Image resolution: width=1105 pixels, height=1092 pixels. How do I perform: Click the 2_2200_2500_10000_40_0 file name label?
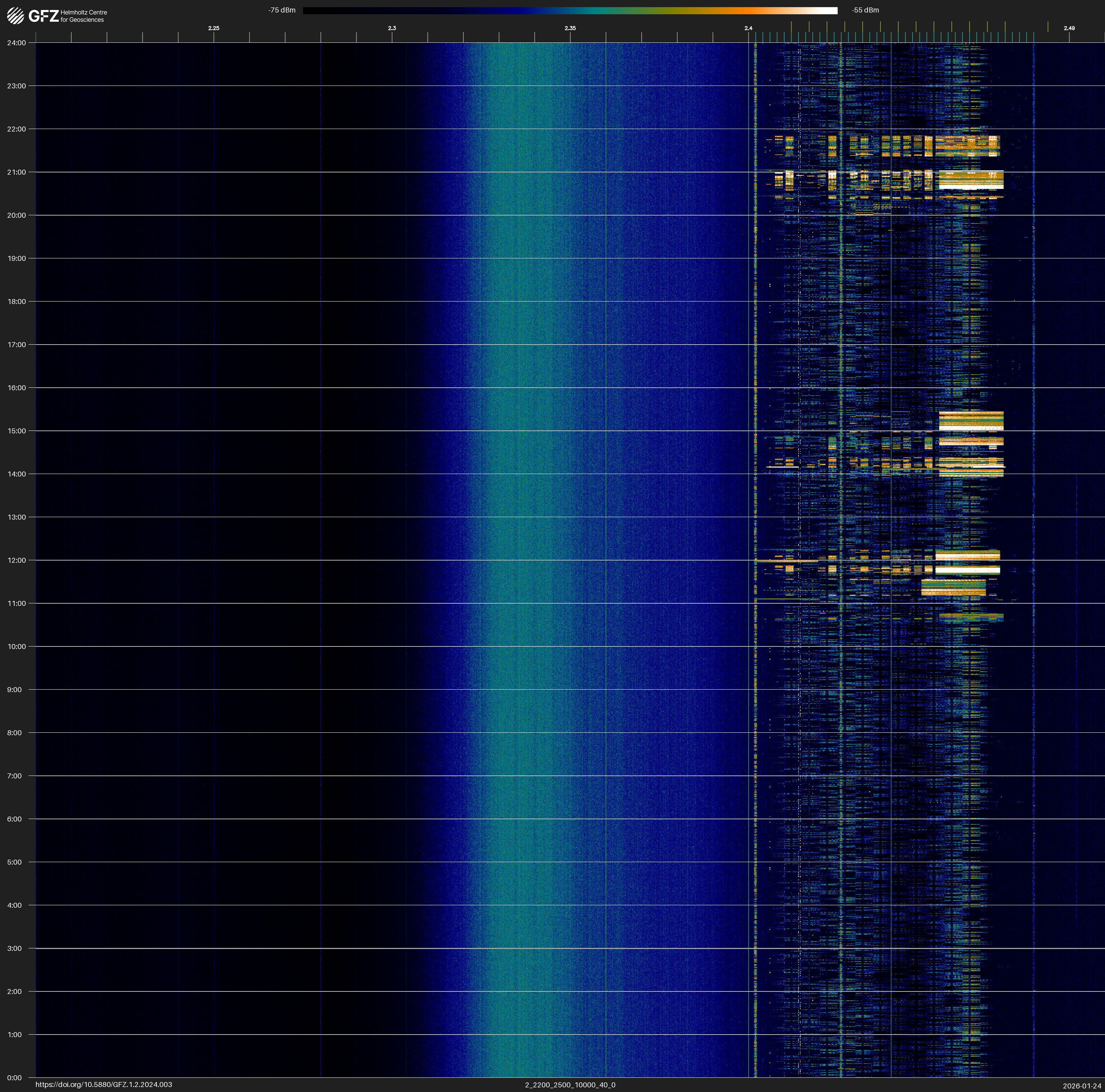pos(570,1085)
